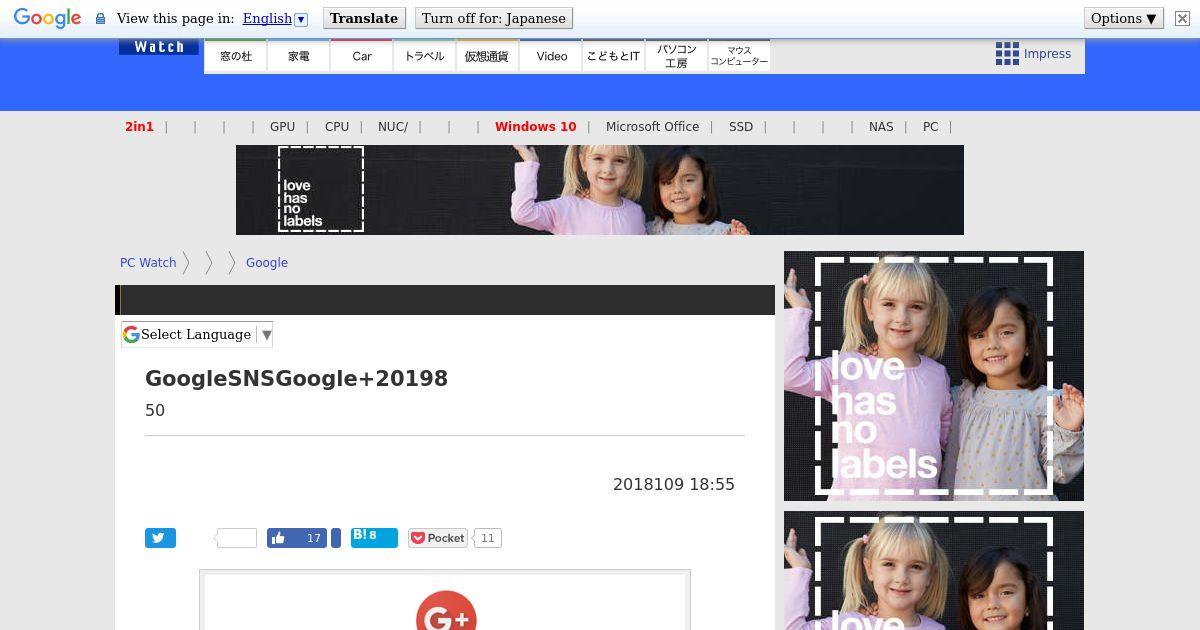Click the Hatena B! bookmark button

374,537
